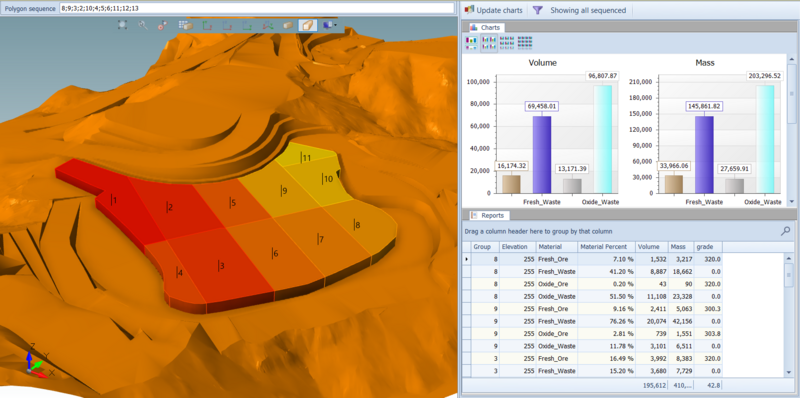Click the Update charts button
800x398 pixels.
[x=493, y=10]
